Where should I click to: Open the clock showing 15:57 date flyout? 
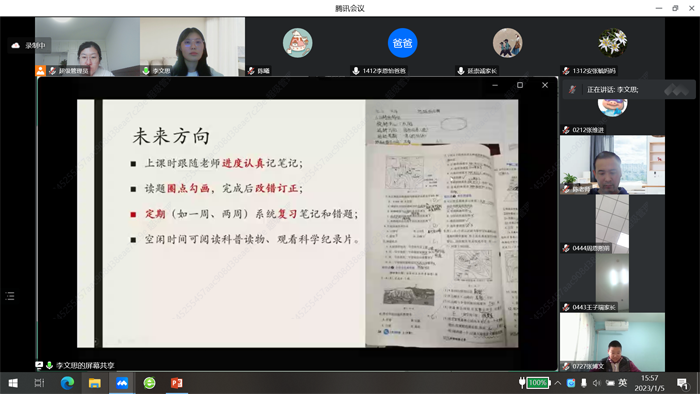tap(649, 383)
